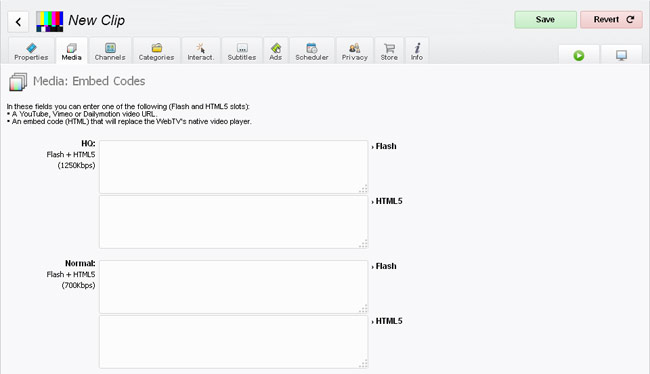Focus the HQ Flash embed code field
650x374 pixels.
[x=233, y=167]
